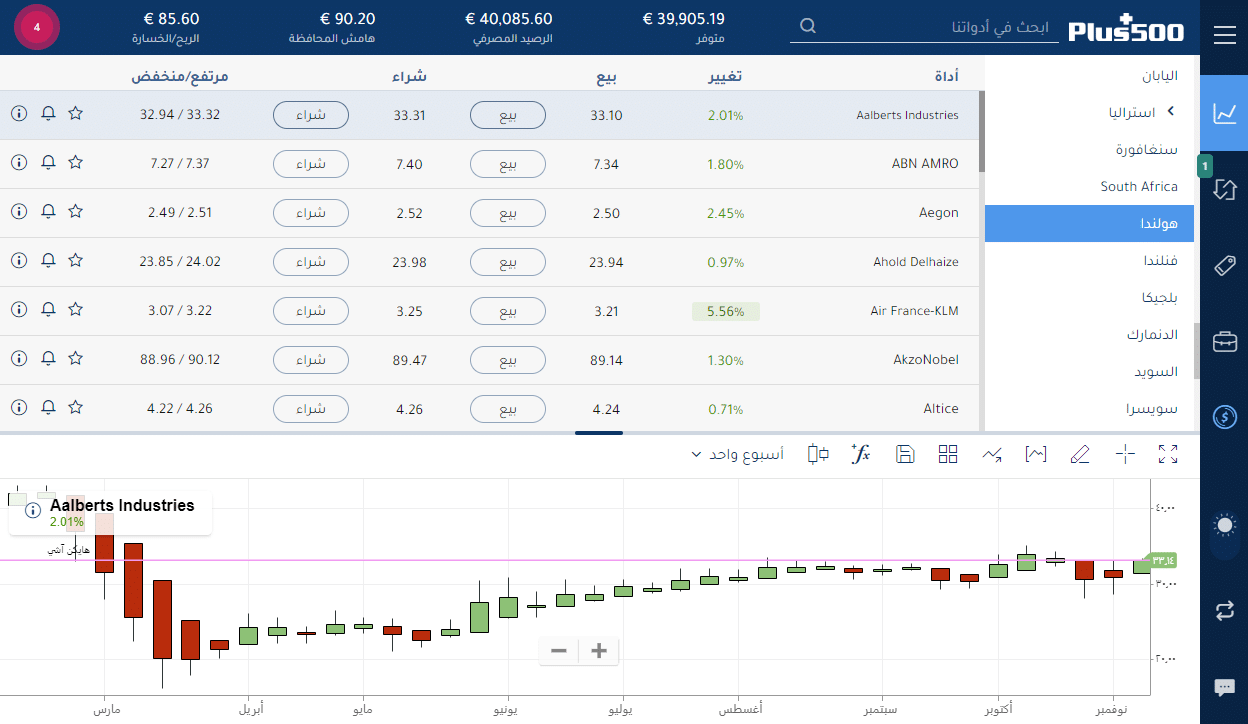Image resolution: width=1248 pixels, height=724 pixels.
Task: Select the pencil drawing tool
Action: (1079, 454)
